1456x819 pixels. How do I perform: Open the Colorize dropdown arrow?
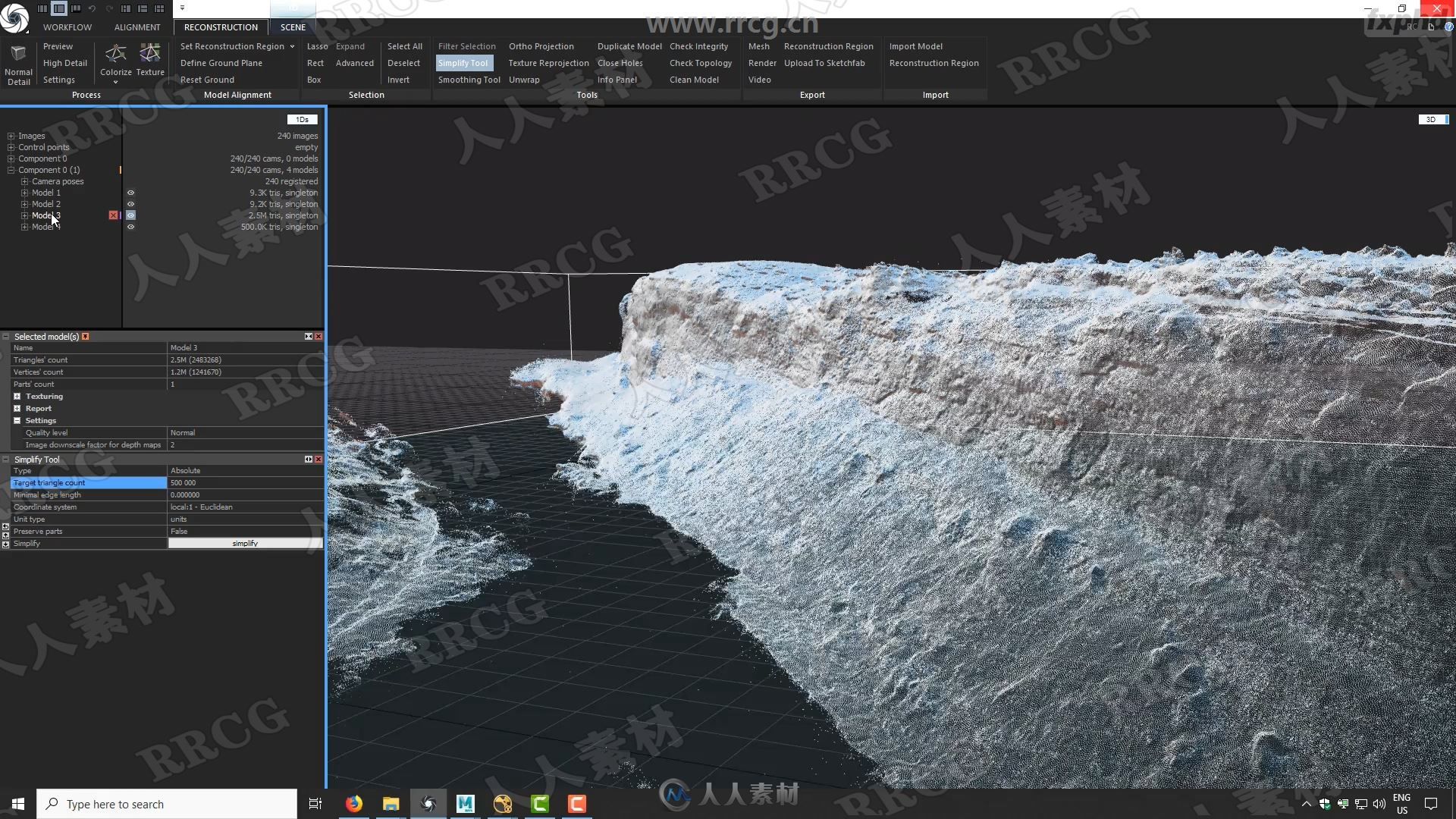point(116,82)
